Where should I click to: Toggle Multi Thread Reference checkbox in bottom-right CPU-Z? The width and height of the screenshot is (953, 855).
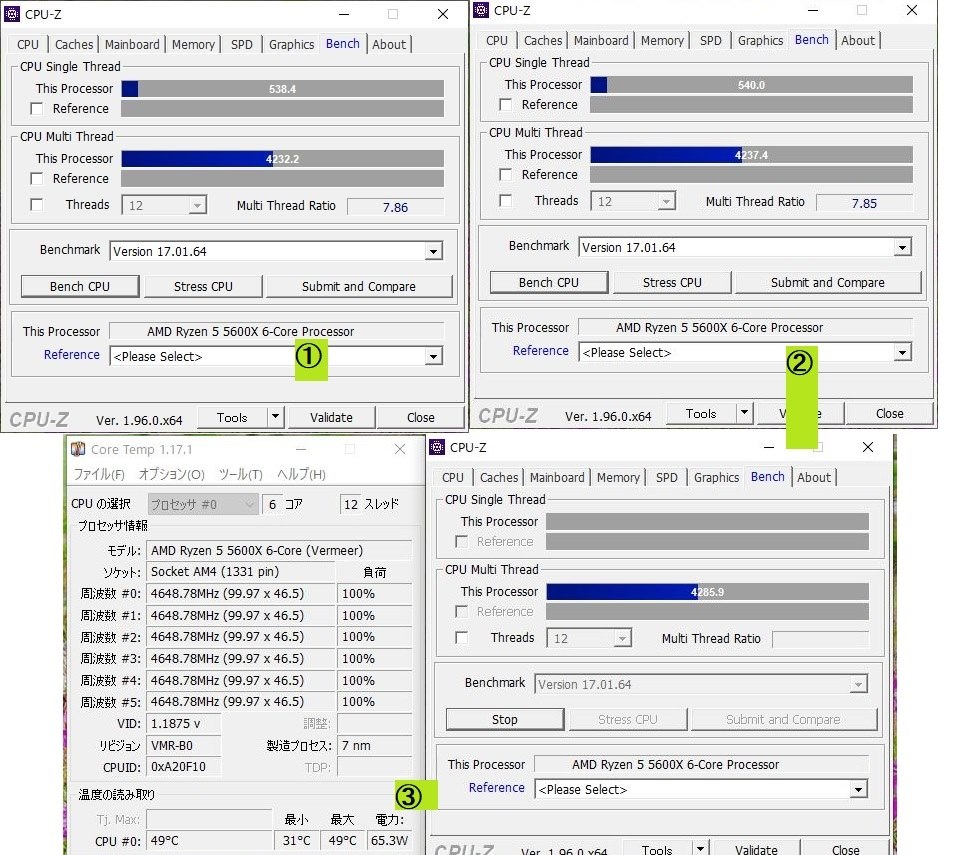461,611
